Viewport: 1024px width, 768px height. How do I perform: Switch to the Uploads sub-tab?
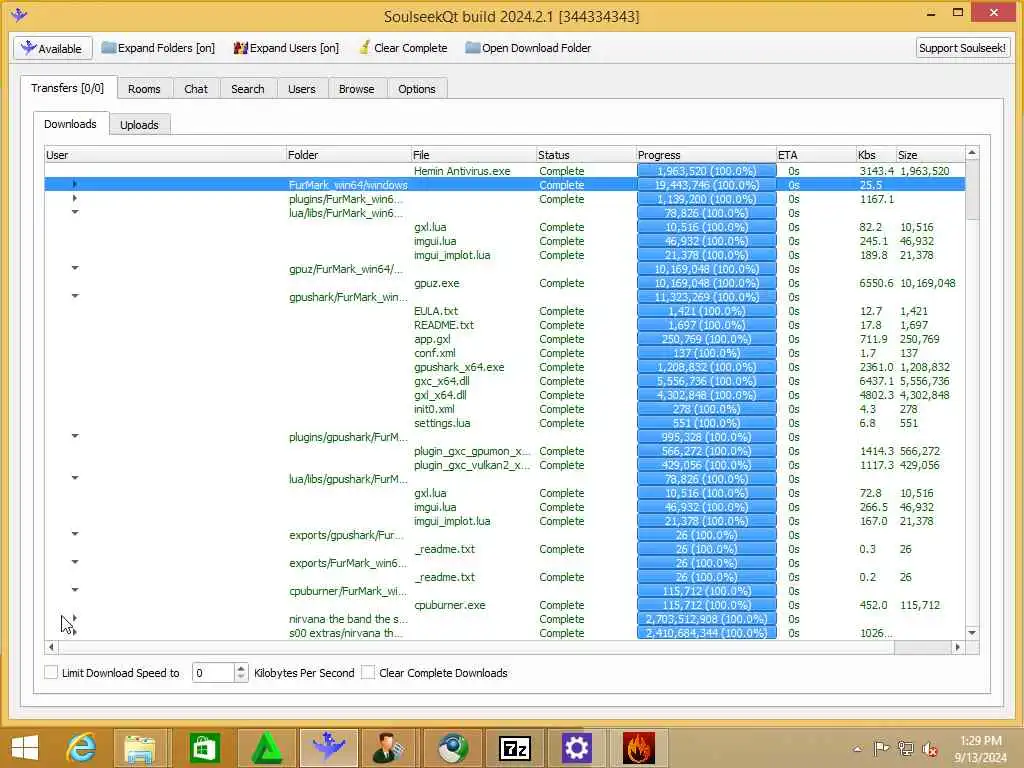pos(139,125)
